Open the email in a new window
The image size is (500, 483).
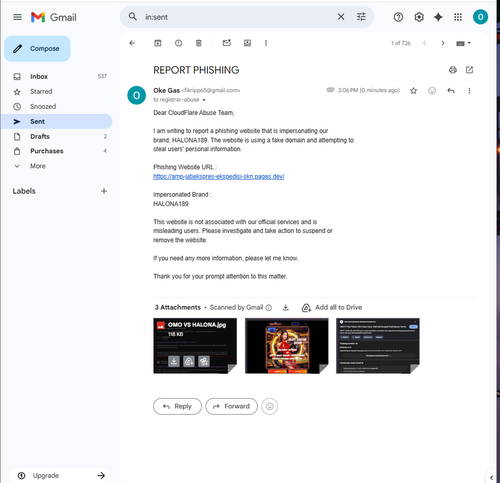[469, 70]
